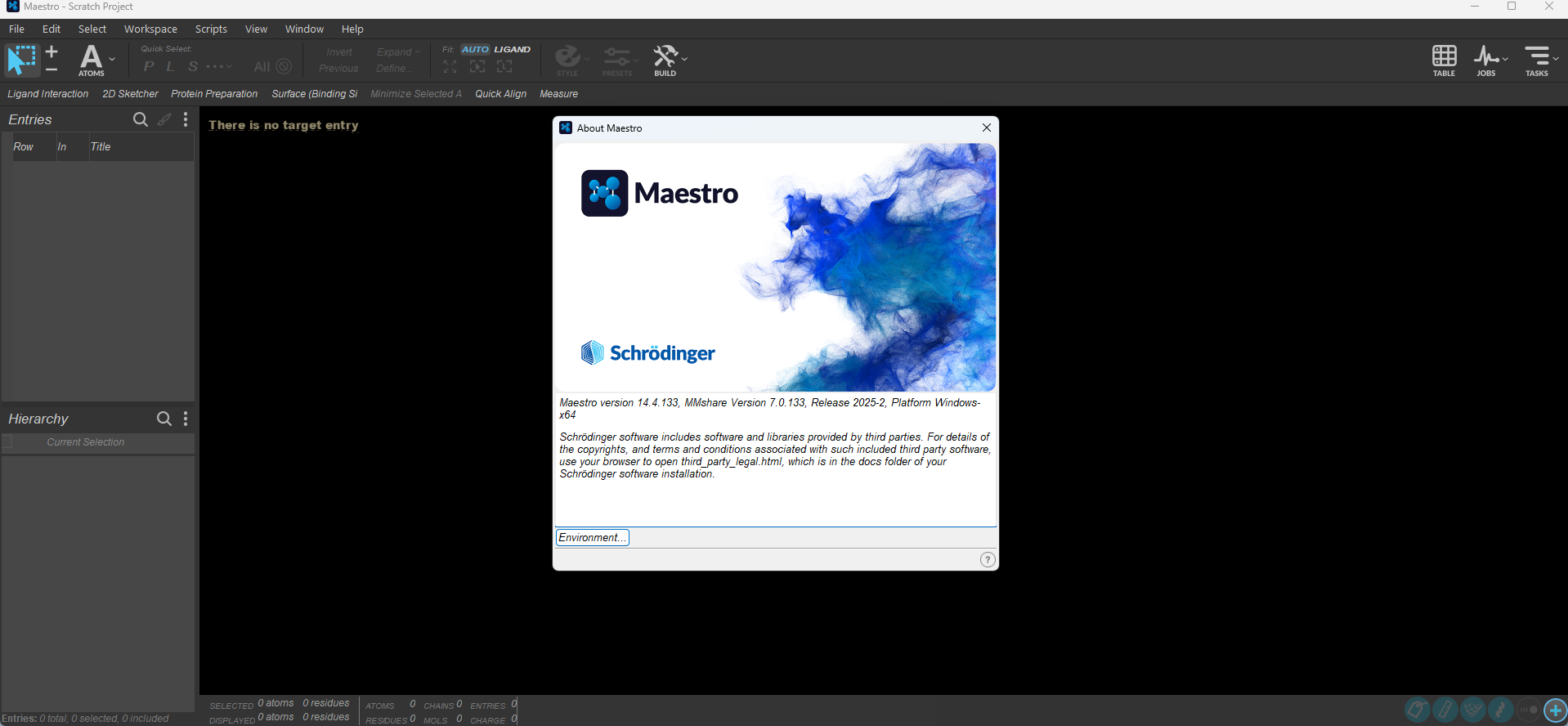Click the measurements ruler toggle icon

tap(1445, 710)
